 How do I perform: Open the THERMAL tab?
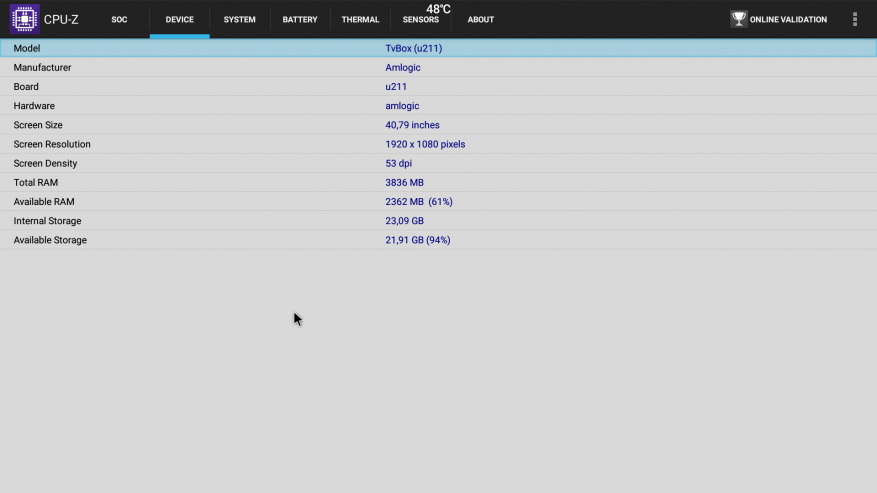(360, 20)
